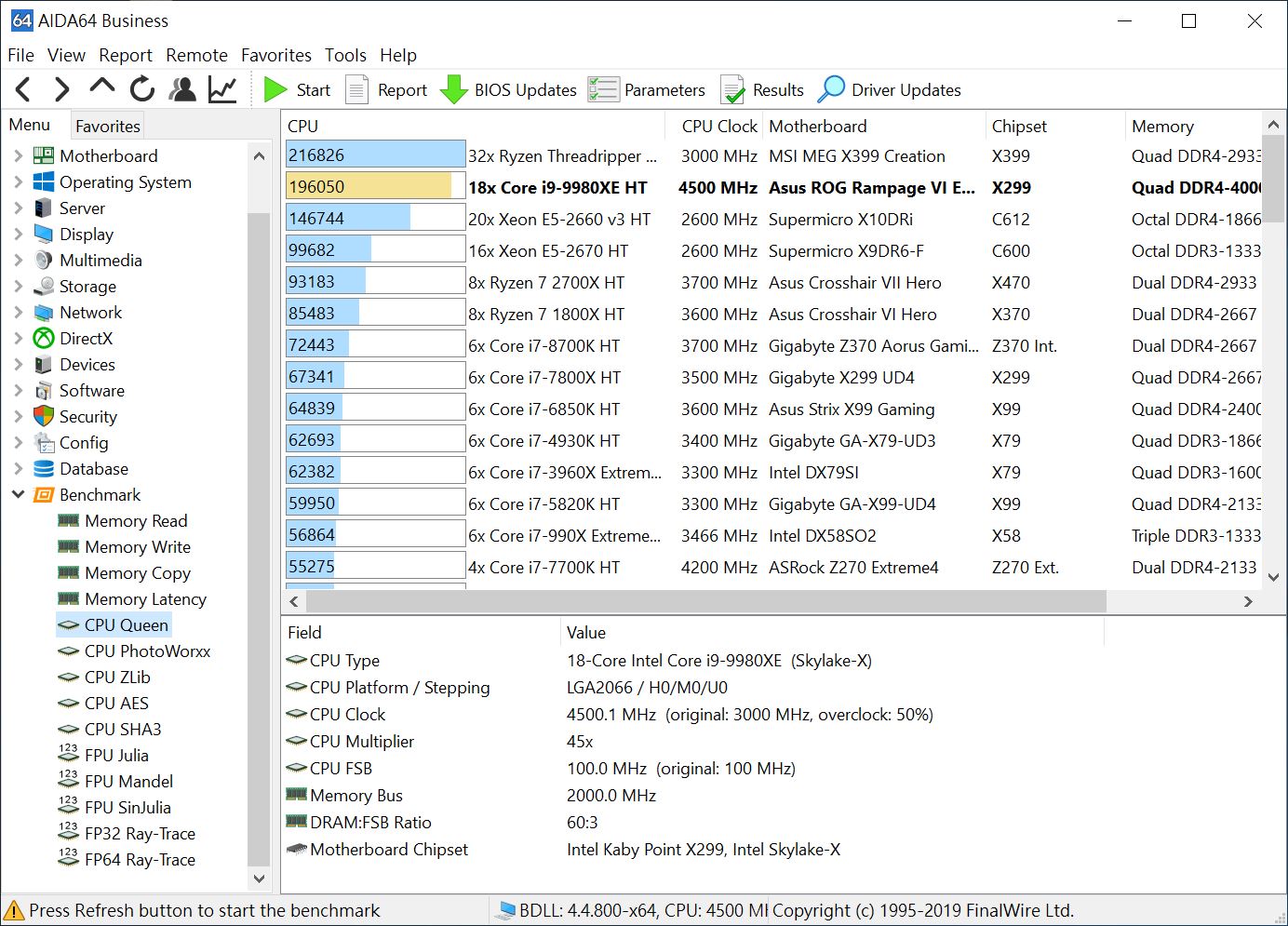
Task: Select Operating System in the tree
Action: pyautogui.click(x=125, y=181)
